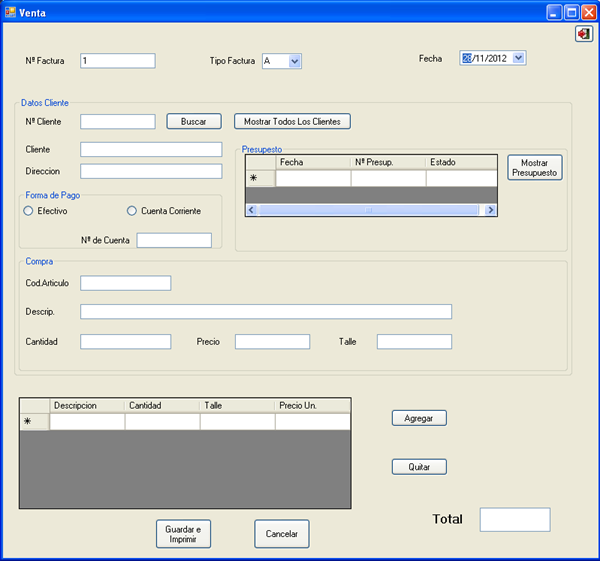Click the red exit door icon
Viewport: 600px width, 561px height.
point(584,34)
